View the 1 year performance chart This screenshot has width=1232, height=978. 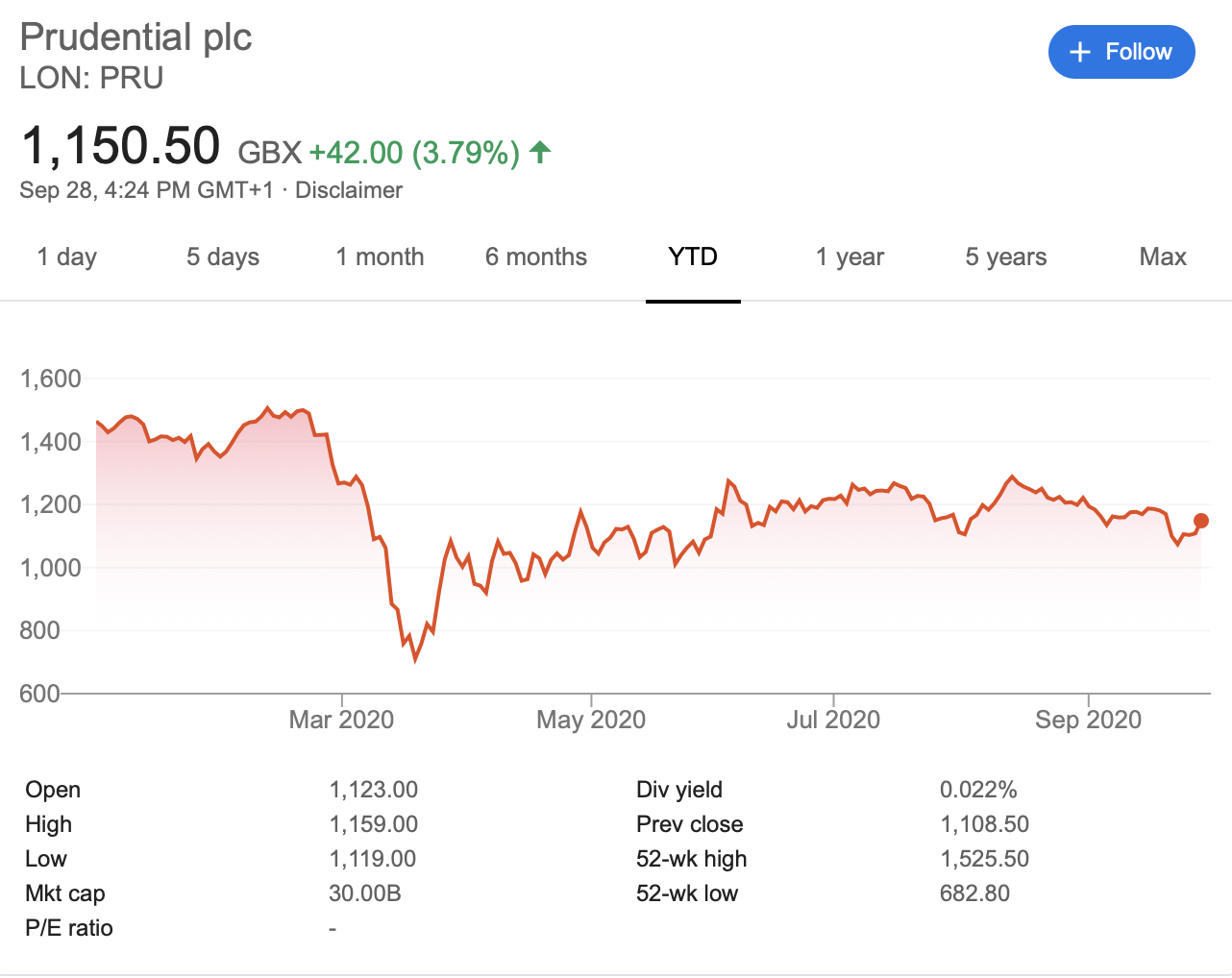850,257
